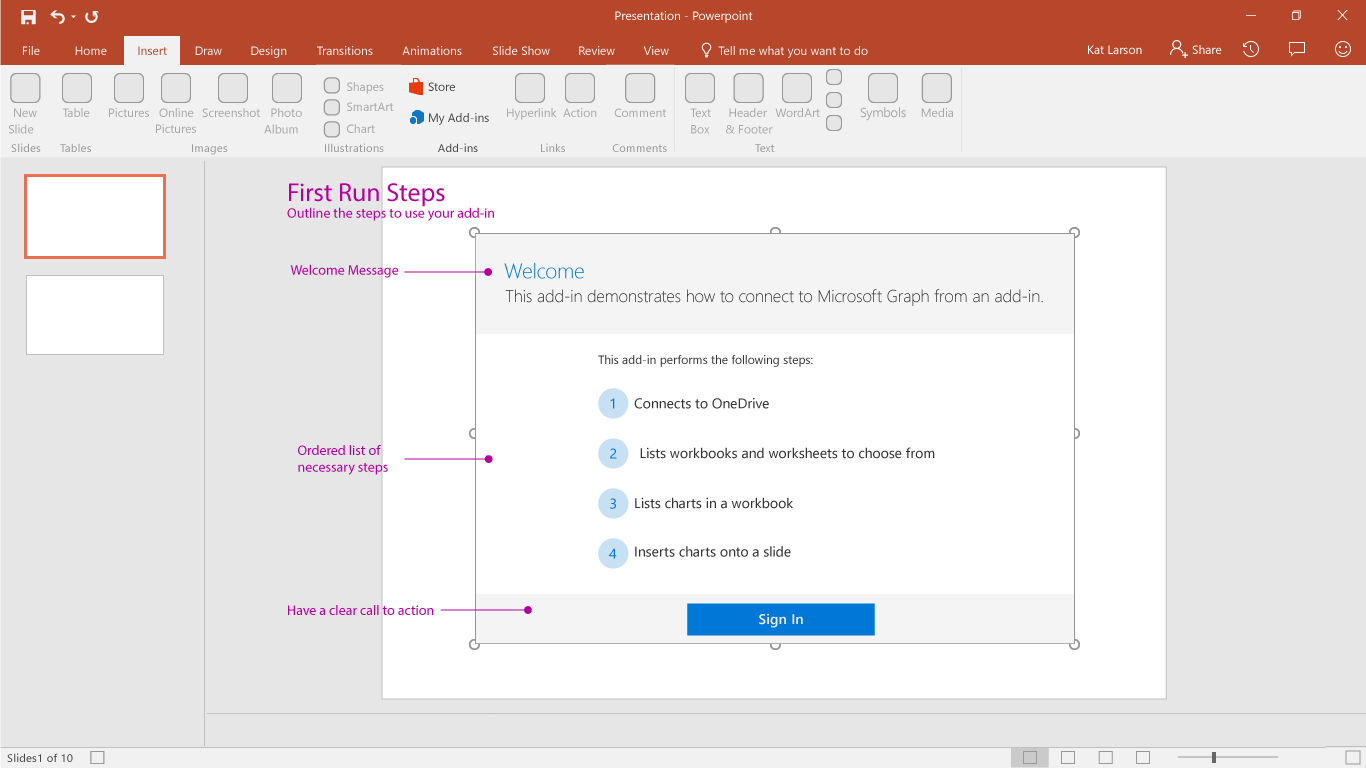Choose Online Pictures in Images group
This screenshot has height=768, width=1366.
(x=176, y=104)
